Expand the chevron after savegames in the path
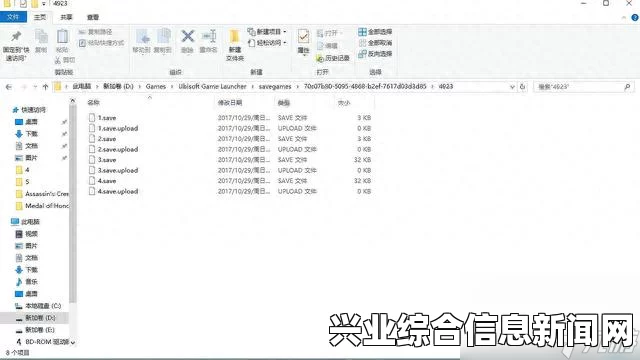640x360 pixels. [x=298, y=87]
